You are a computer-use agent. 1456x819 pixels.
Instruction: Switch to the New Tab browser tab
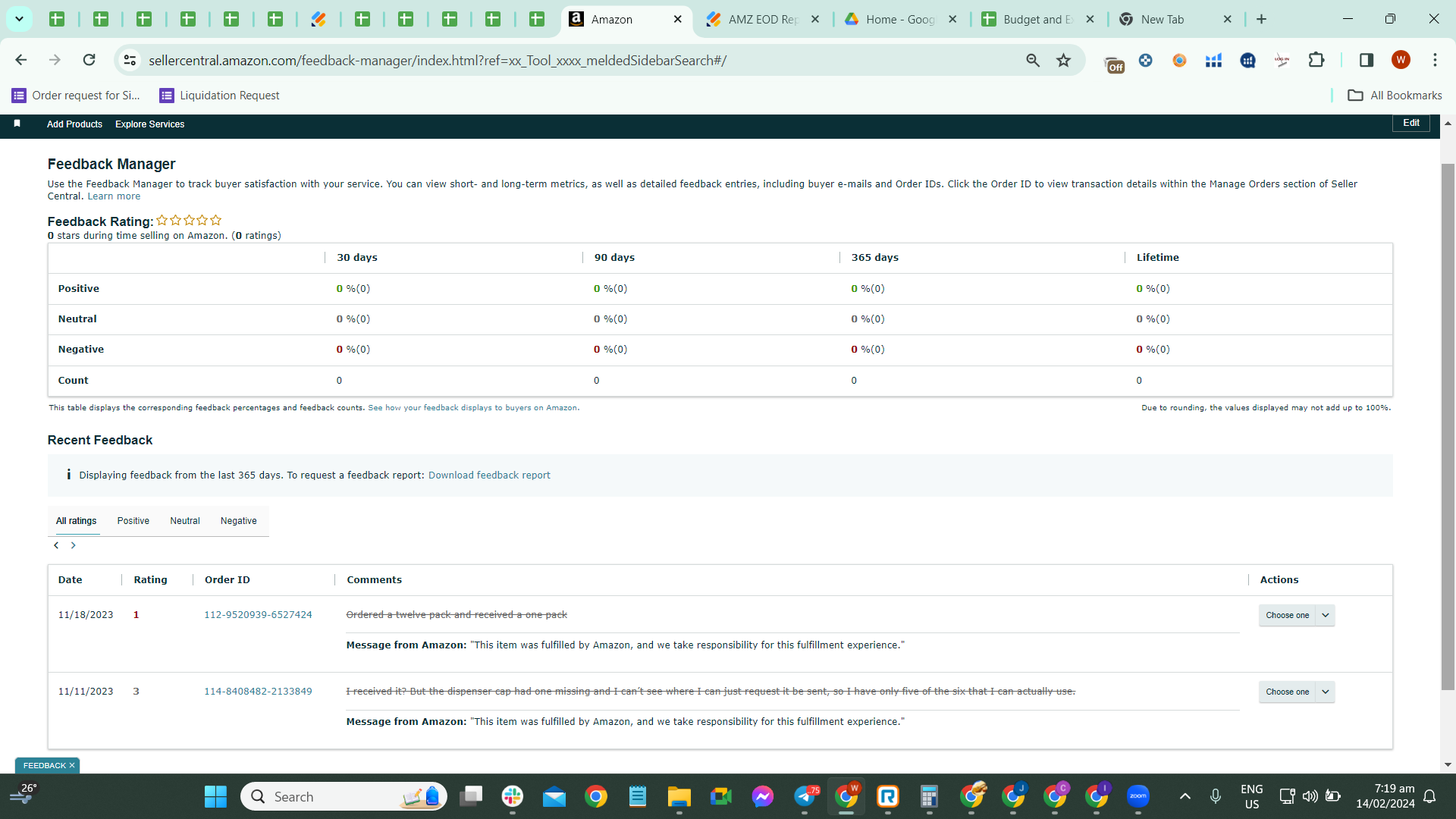(x=1175, y=20)
